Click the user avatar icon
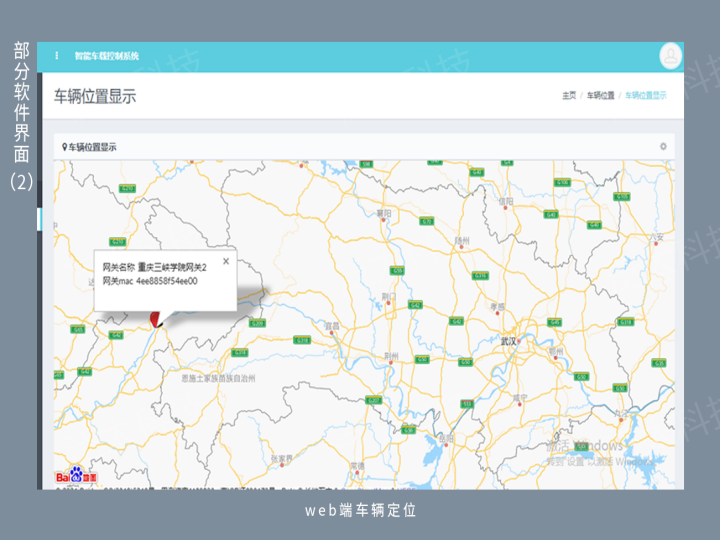This screenshot has width=720, height=540. (x=670, y=55)
